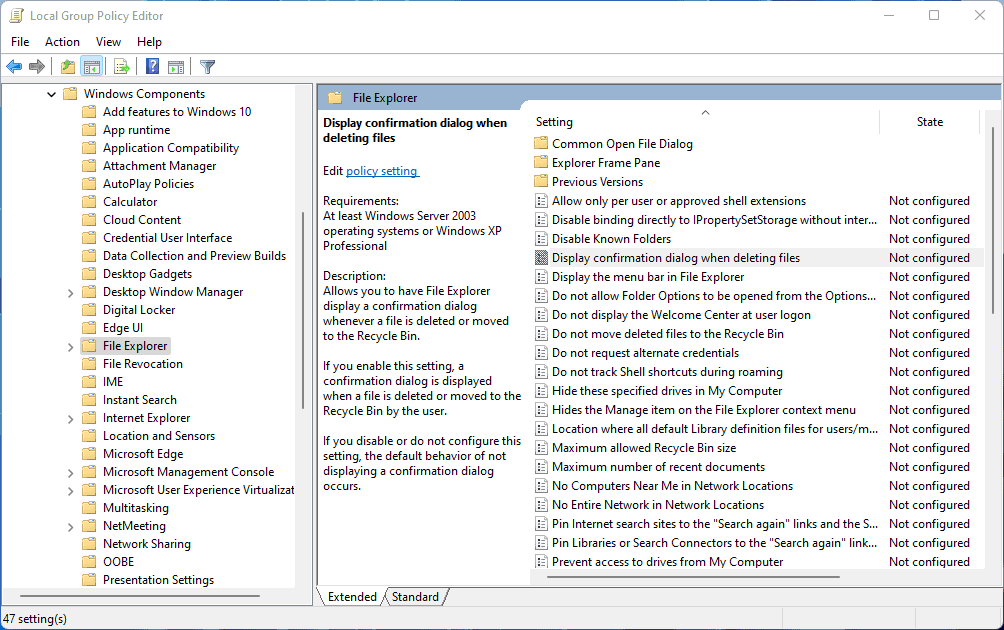The height and width of the screenshot is (630, 1004).
Task: Click the Export List toolbar icon
Action: pyautogui.click(x=122, y=67)
